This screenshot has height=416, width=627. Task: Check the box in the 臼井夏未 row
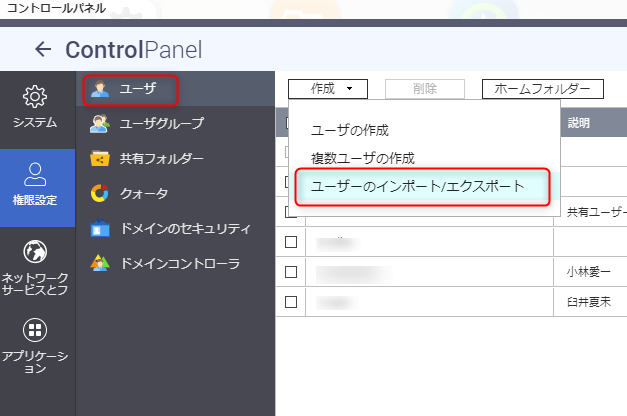pos(291,300)
